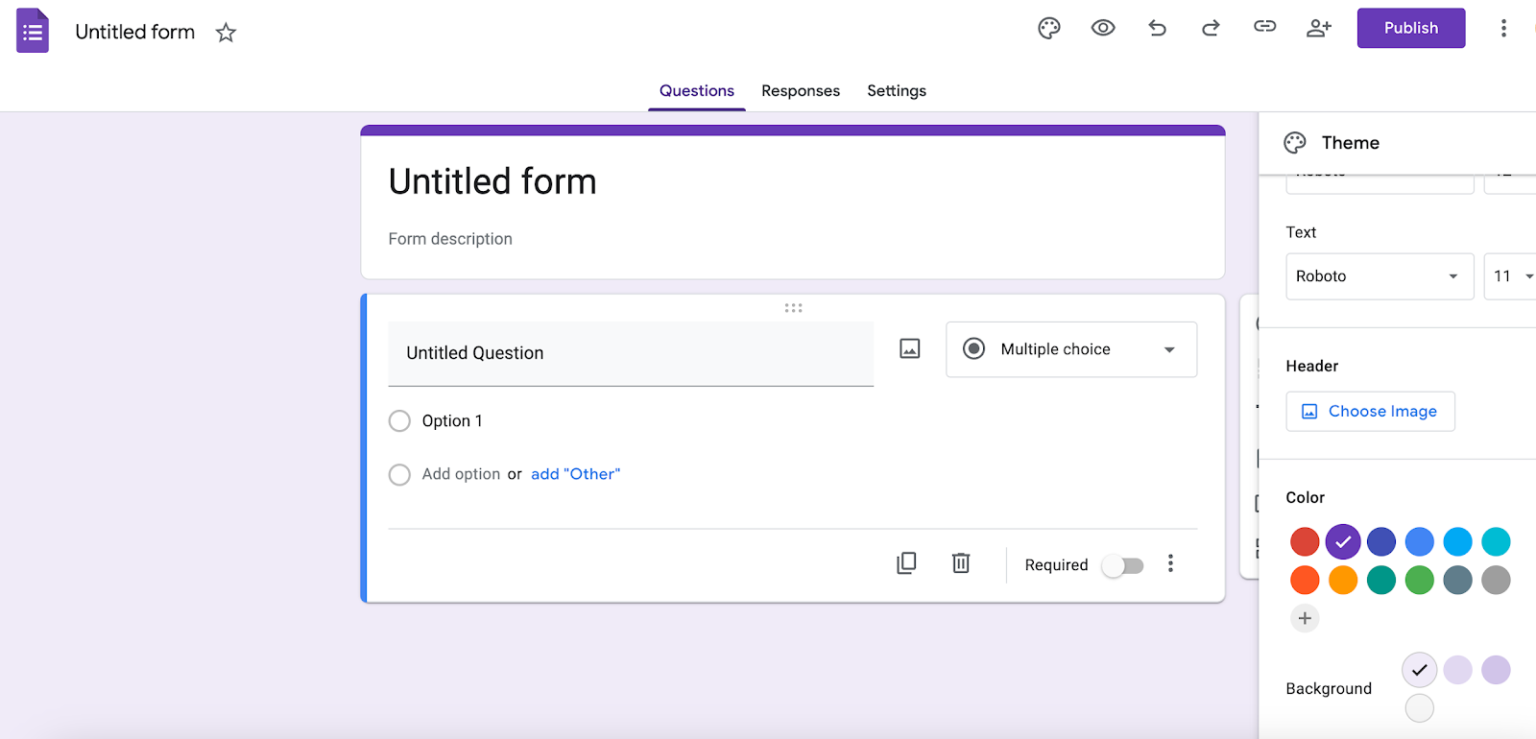Rename the form via top-left Untitled form
Screen dimensions: 1536x739
point(135,32)
